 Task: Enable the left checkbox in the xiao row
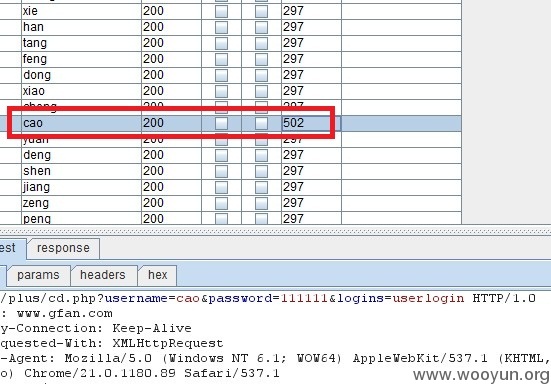pyautogui.click(x=221, y=91)
